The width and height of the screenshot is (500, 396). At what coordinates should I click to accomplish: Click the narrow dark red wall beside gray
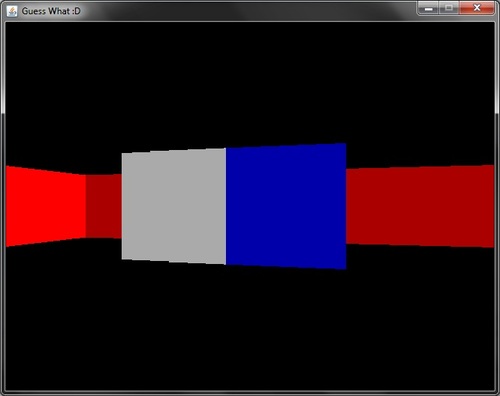pos(104,206)
